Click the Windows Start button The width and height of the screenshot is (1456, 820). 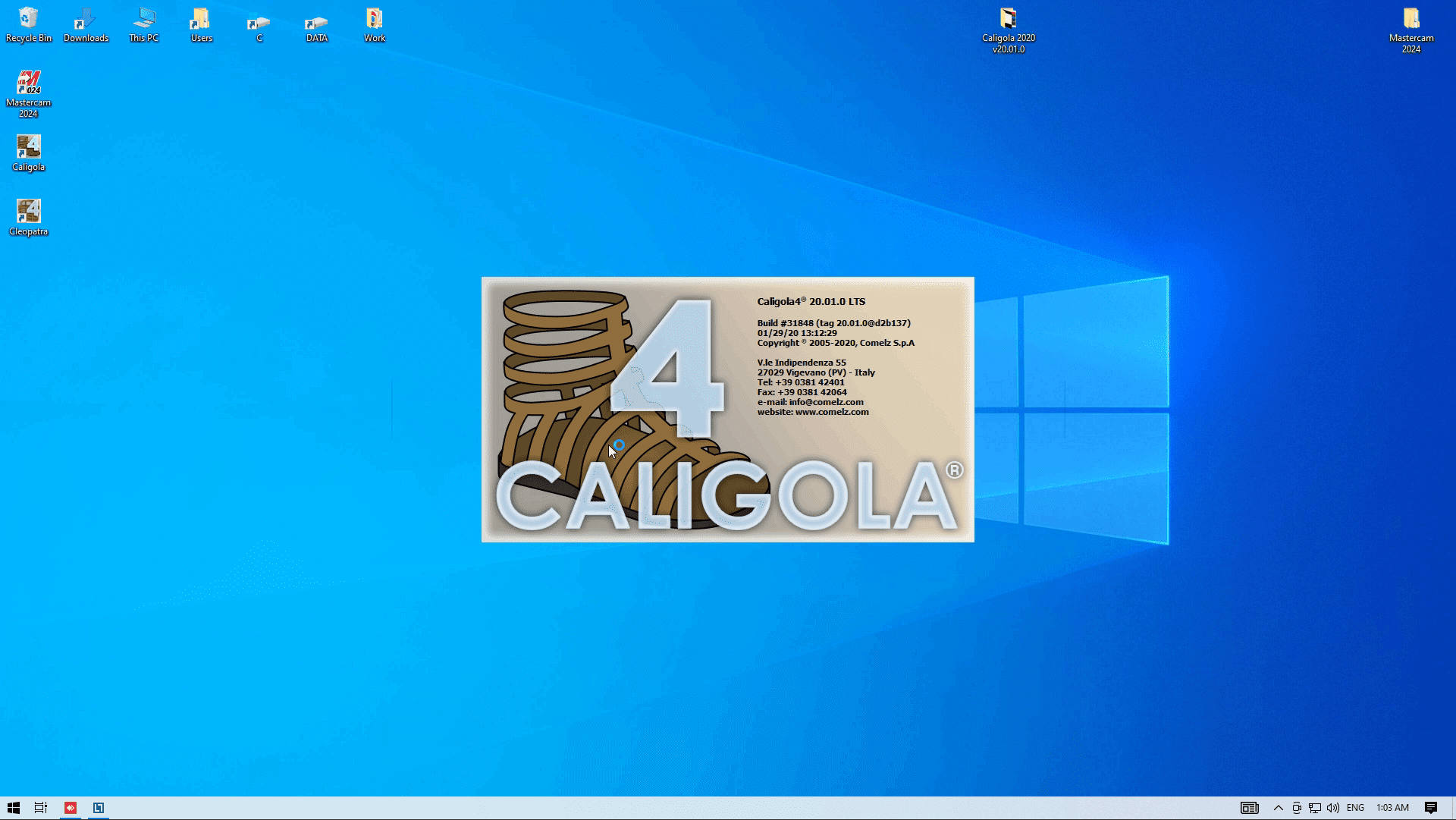[x=13, y=808]
